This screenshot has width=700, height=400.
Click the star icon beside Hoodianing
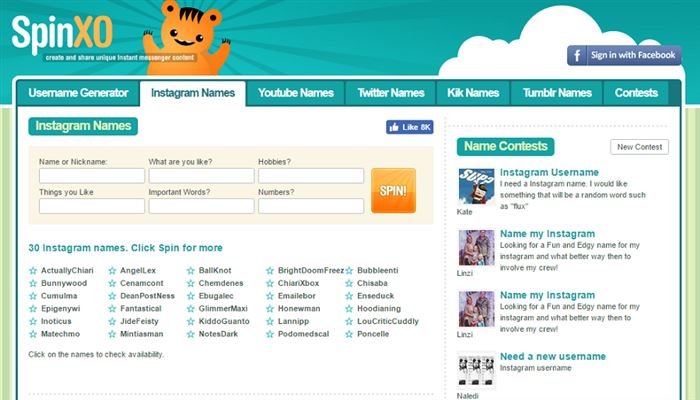(x=349, y=308)
